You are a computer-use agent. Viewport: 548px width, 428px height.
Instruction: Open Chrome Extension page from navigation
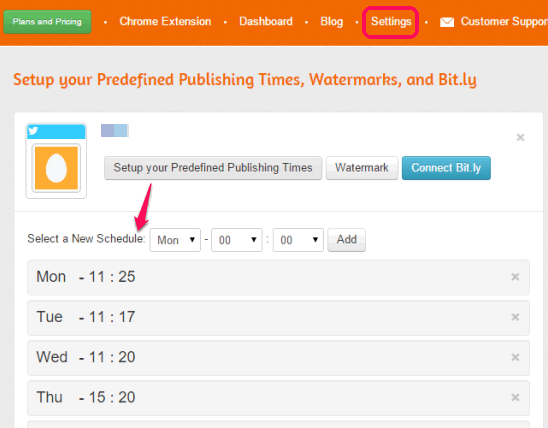[165, 21]
